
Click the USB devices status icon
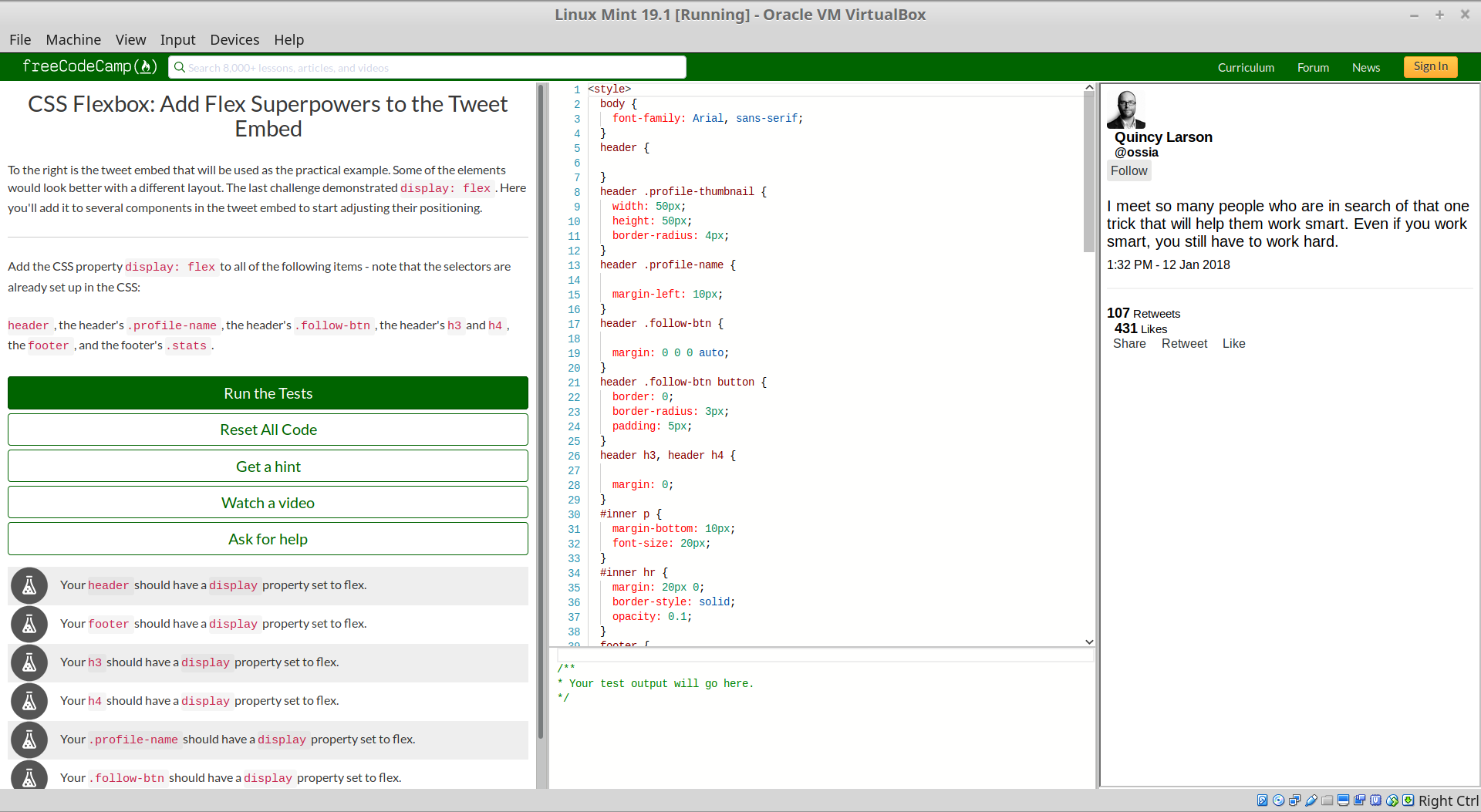(x=1311, y=800)
